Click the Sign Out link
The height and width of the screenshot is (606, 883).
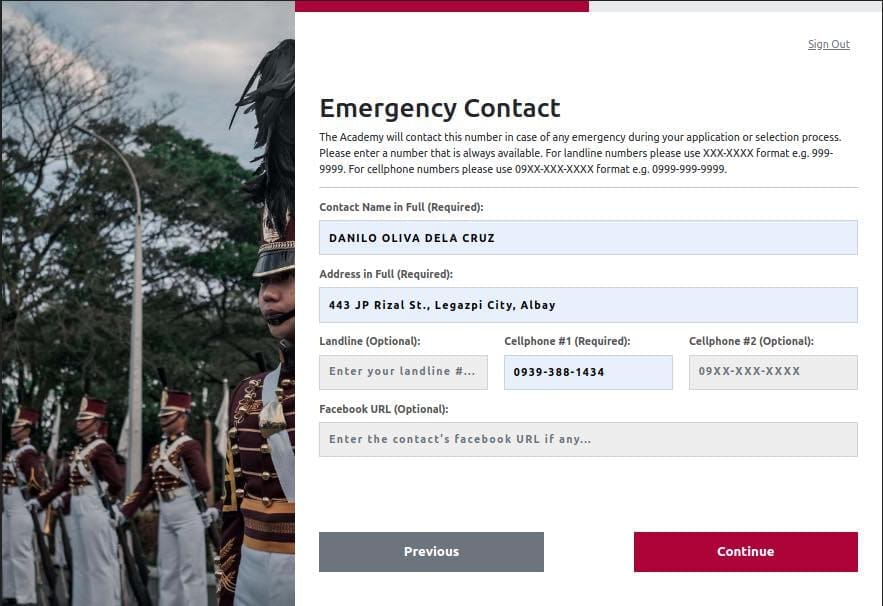coord(828,44)
